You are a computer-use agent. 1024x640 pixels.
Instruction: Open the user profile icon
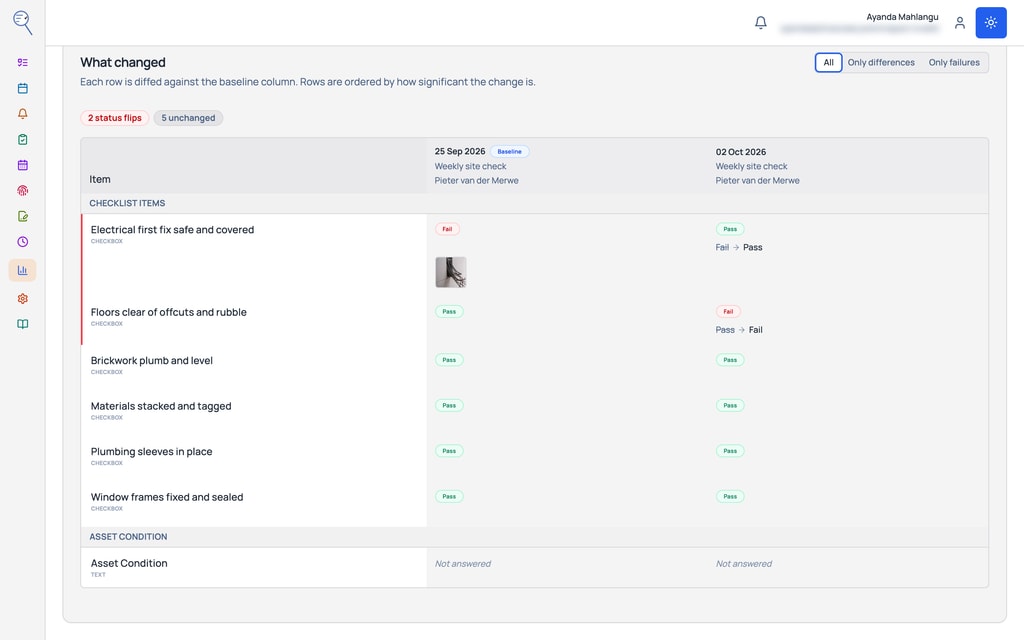960,23
